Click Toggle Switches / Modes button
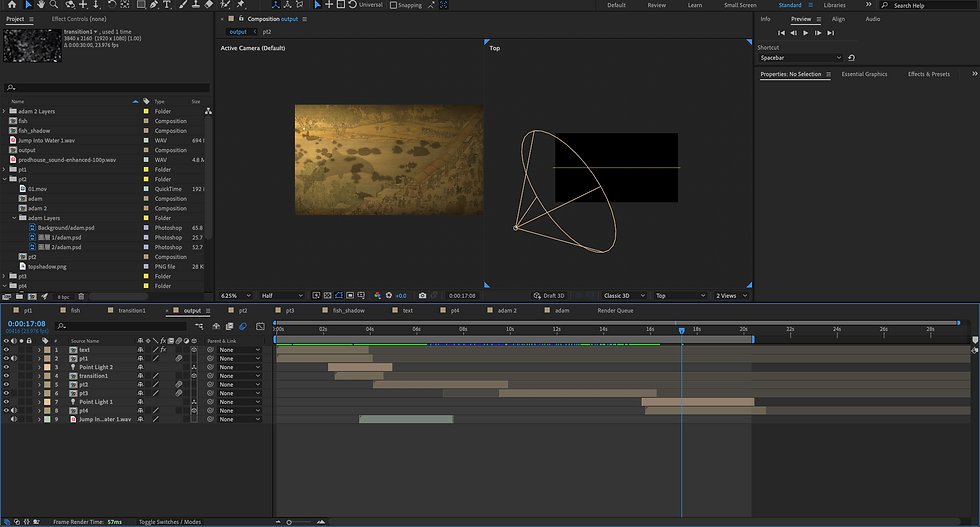Viewport: 980px width, 527px height. coord(169,522)
